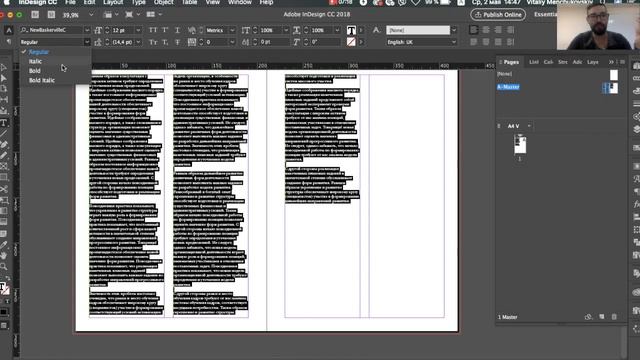The height and width of the screenshot is (360, 640).
Task: Click the text stroke None swatch
Action: (351, 42)
